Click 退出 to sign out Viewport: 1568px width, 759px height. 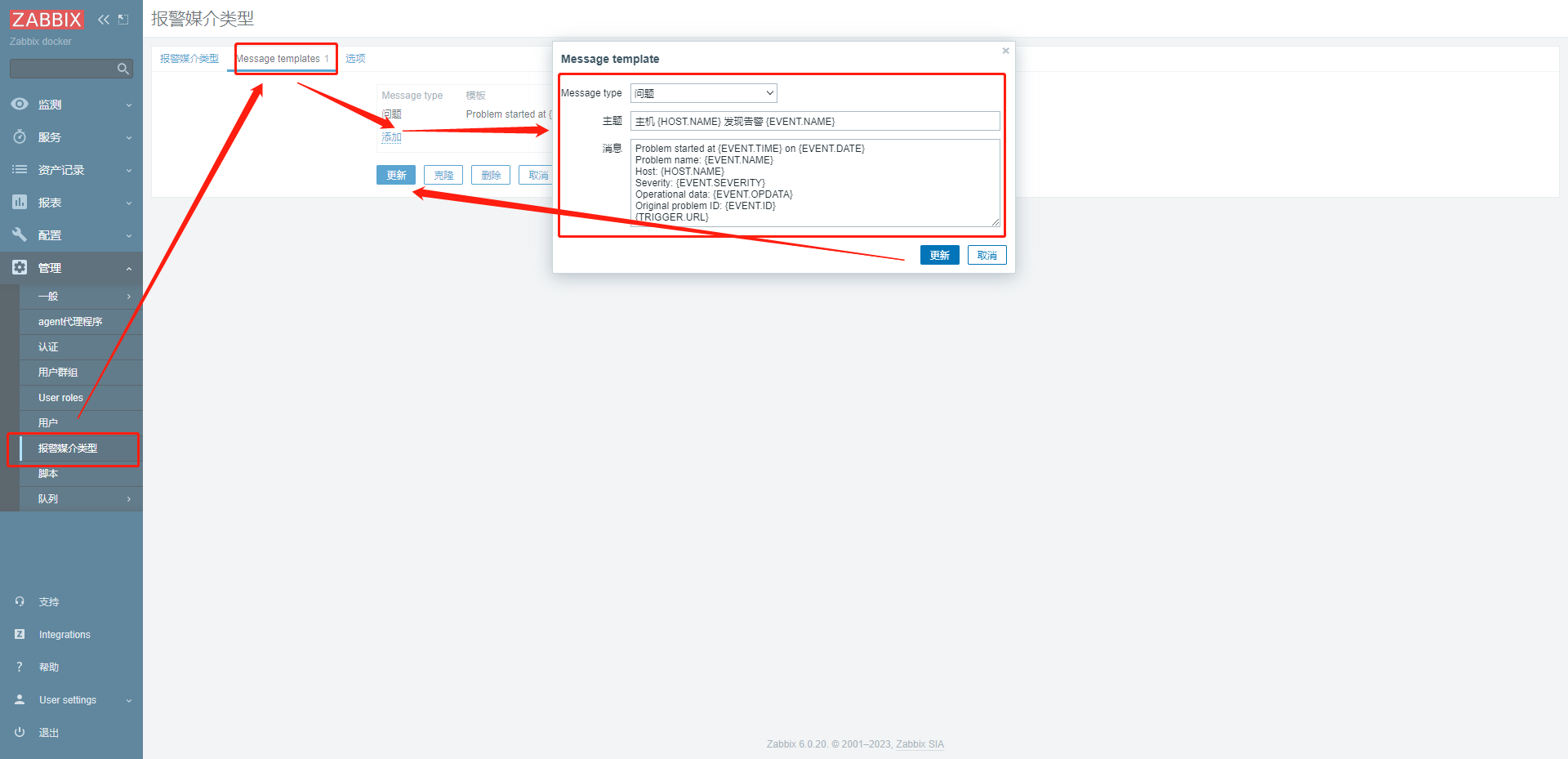pos(49,733)
